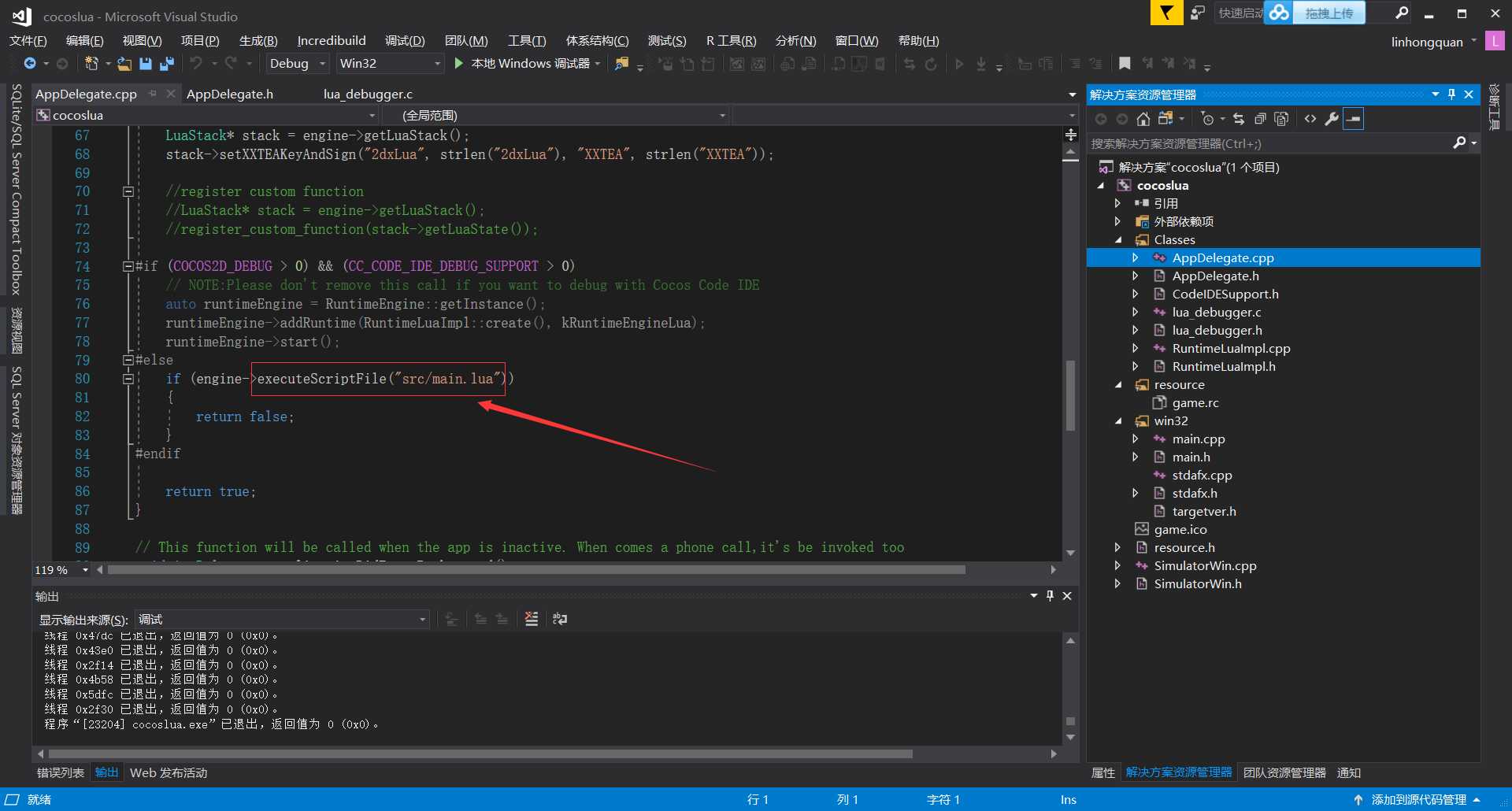Click the pending changes filter clock icon
1512x811 pixels.
[x=1206, y=119]
